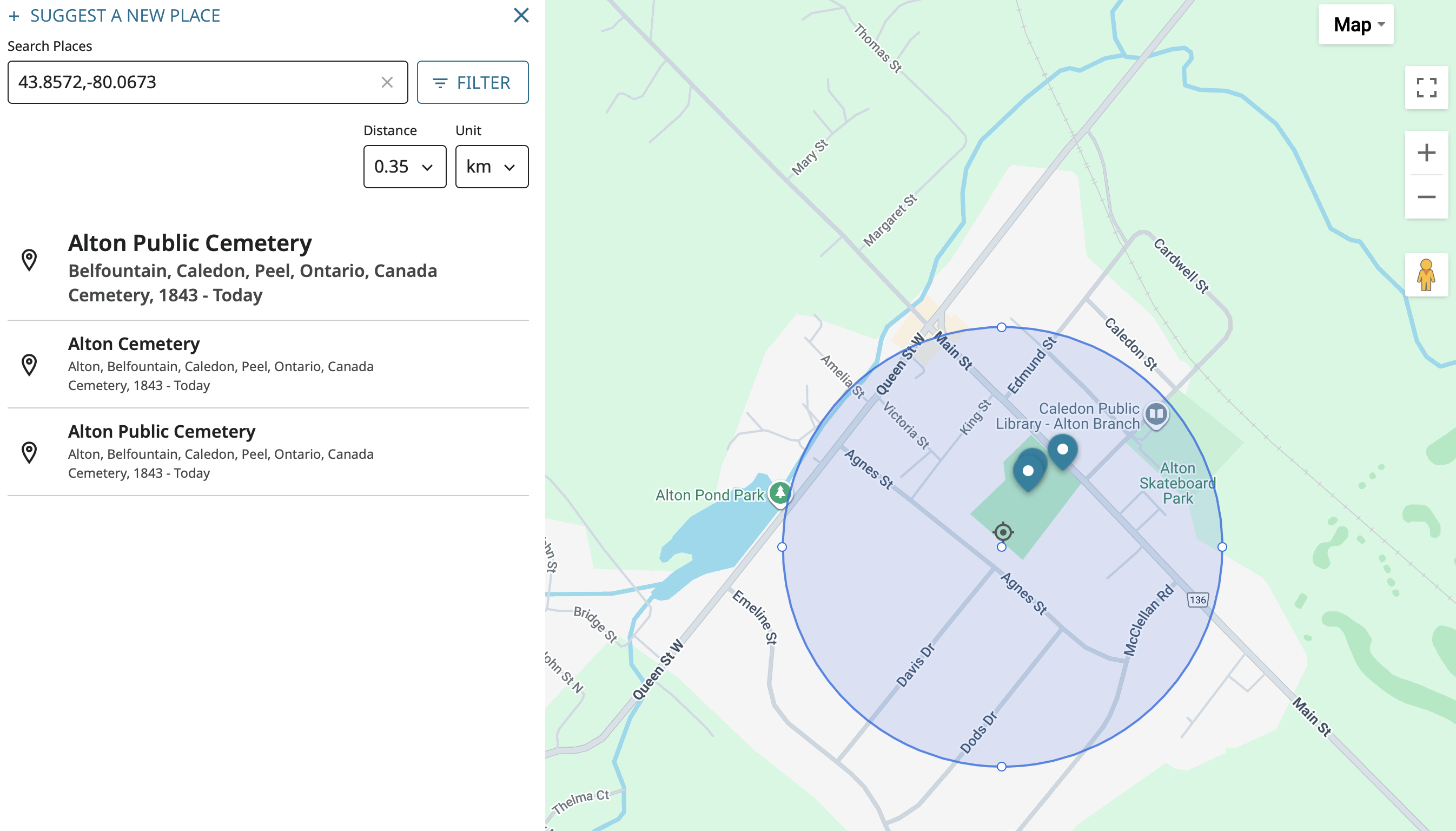Click the crosshair target marker on the map
Screen dimensions: 1456x831
pos(1002,532)
